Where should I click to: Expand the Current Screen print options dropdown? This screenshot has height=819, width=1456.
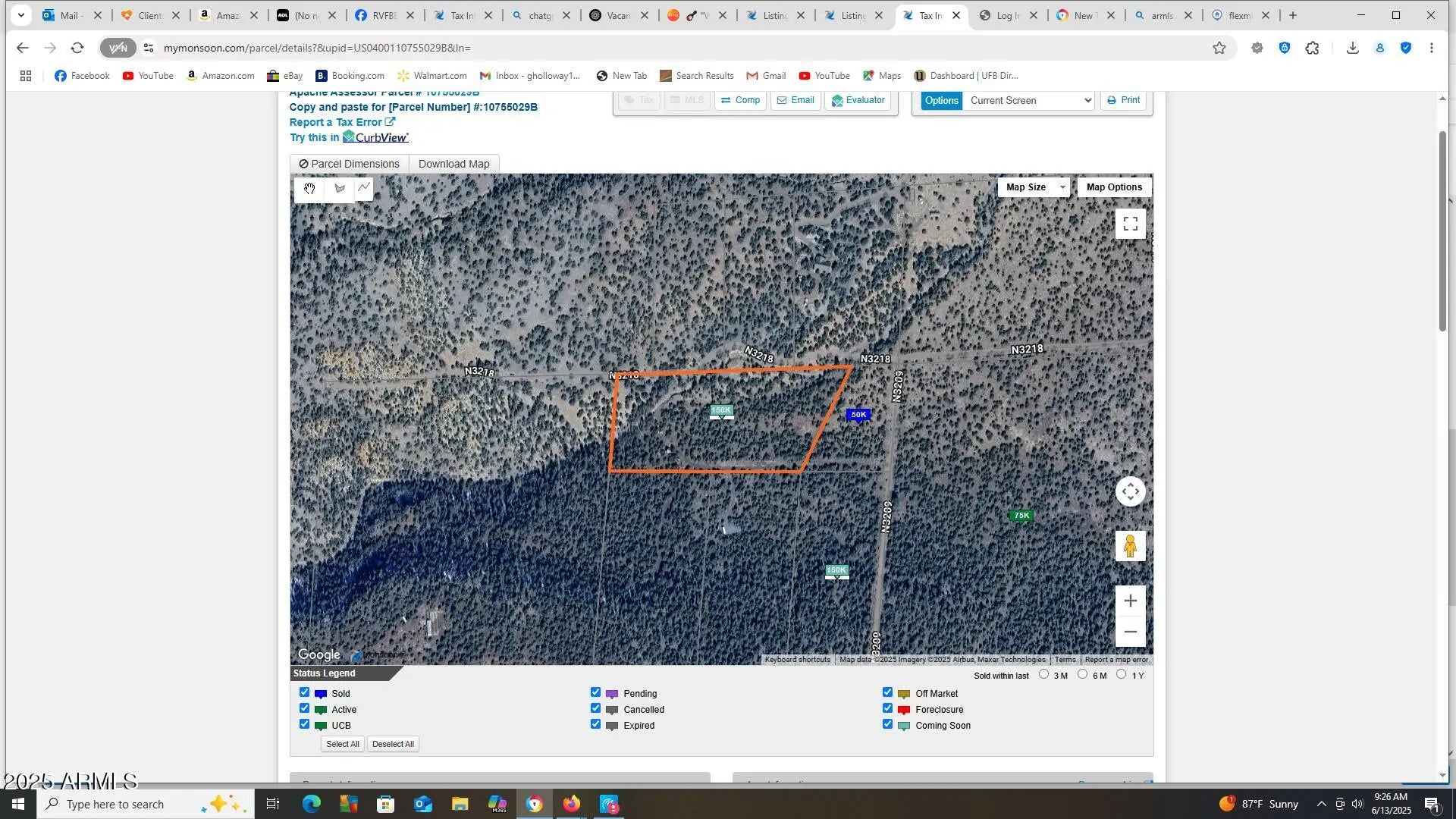(x=1028, y=101)
